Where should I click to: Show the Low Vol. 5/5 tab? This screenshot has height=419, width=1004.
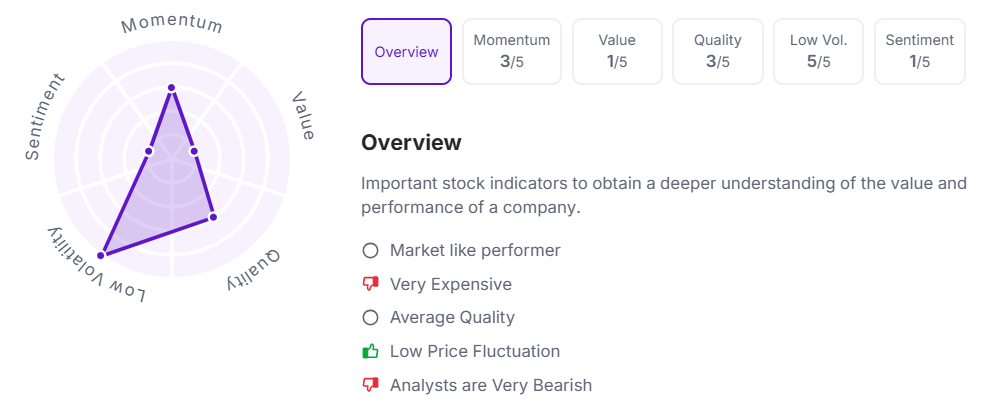pos(819,52)
